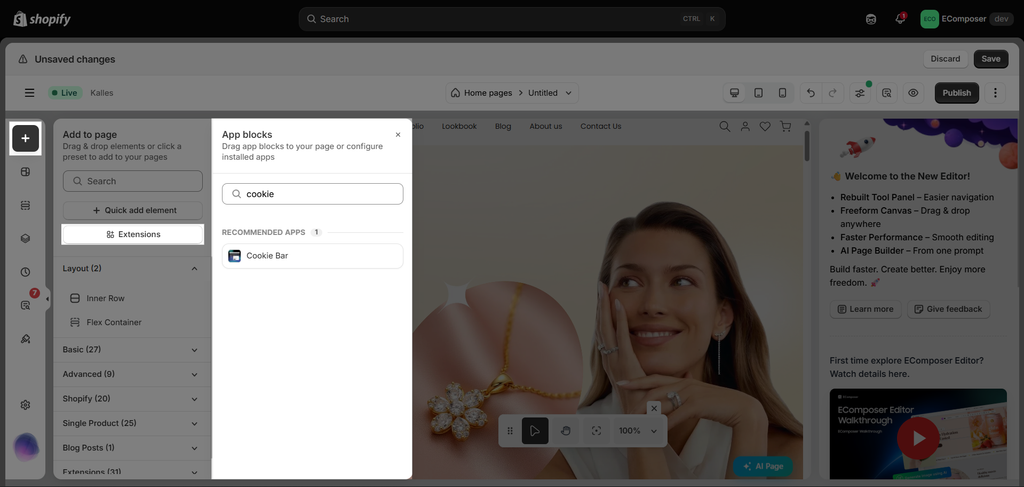The width and height of the screenshot is (1024, 487).
Task: Open the Shopify sidekick assistant icon
Action: pyautogui.click(x=871, y=19)
